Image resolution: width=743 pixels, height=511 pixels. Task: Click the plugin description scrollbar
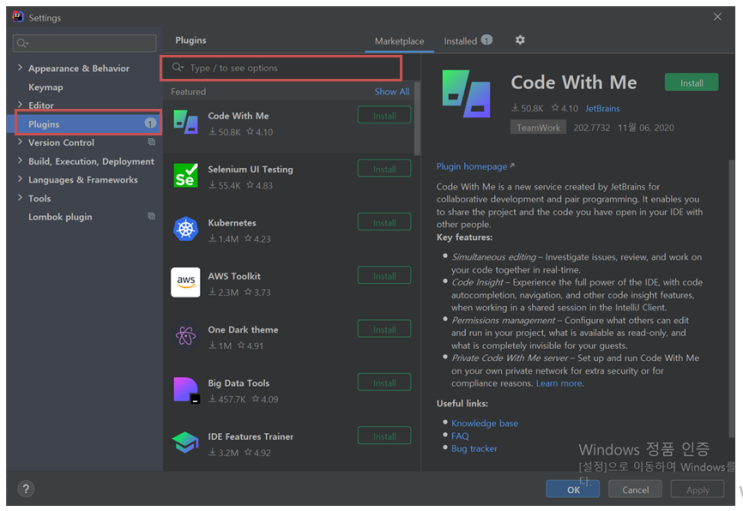(x=731, y=299)
